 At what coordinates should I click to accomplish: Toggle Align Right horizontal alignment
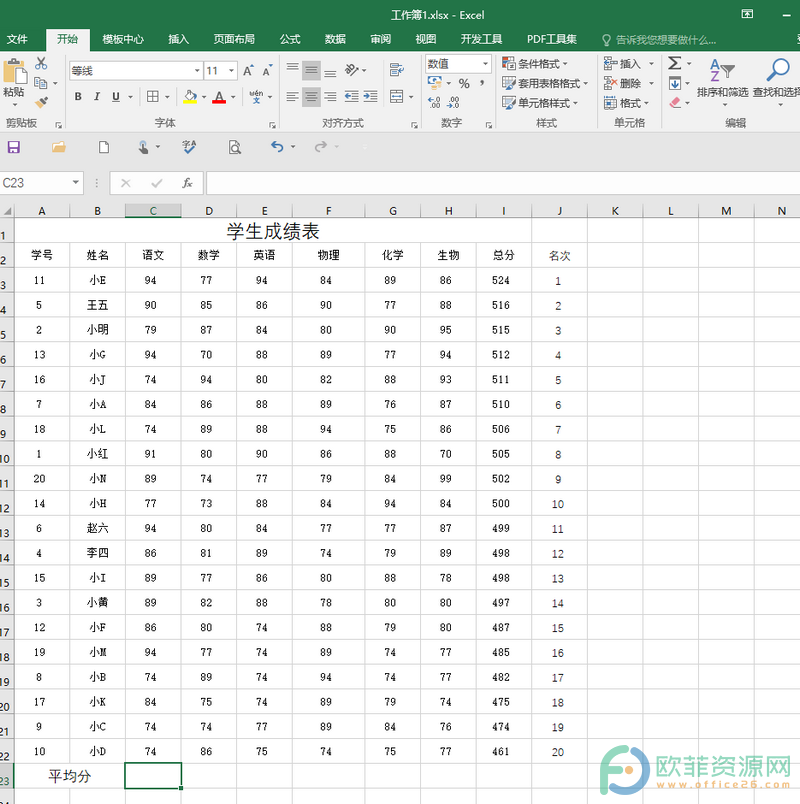click(x=330, y=96)
